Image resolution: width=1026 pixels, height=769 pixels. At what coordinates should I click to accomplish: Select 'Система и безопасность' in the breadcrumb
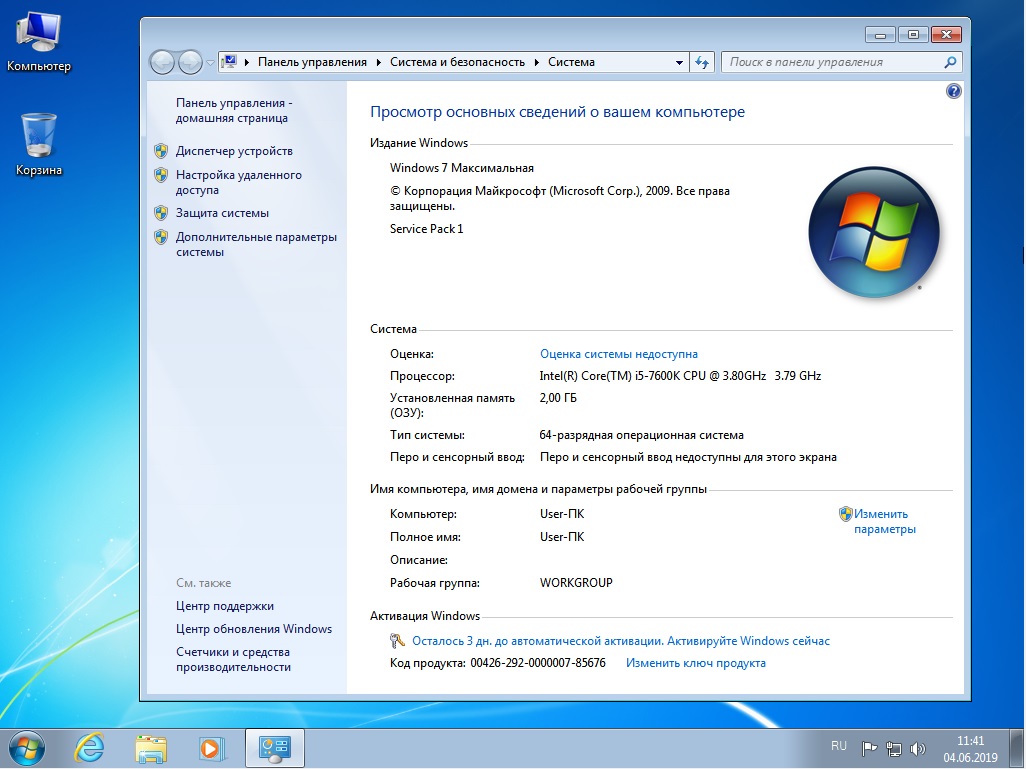pyautogui.click(x=457, y=62)
